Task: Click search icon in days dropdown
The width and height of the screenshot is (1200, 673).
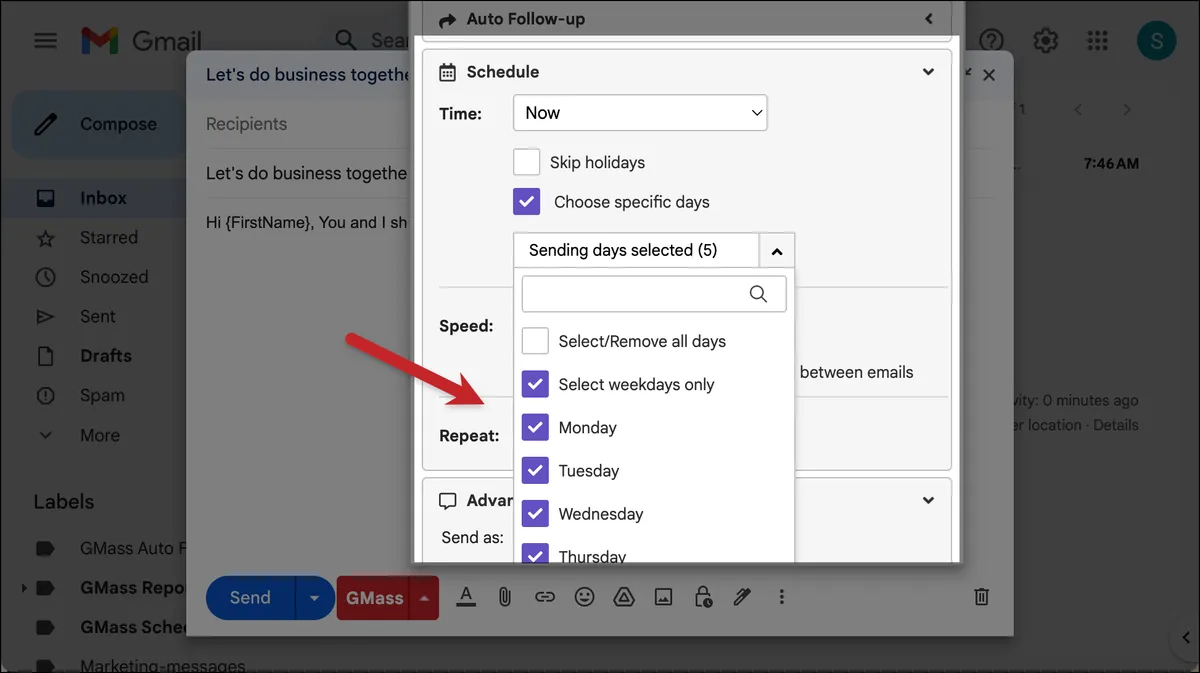Action: pyautogui.click(x=758, y=294)
